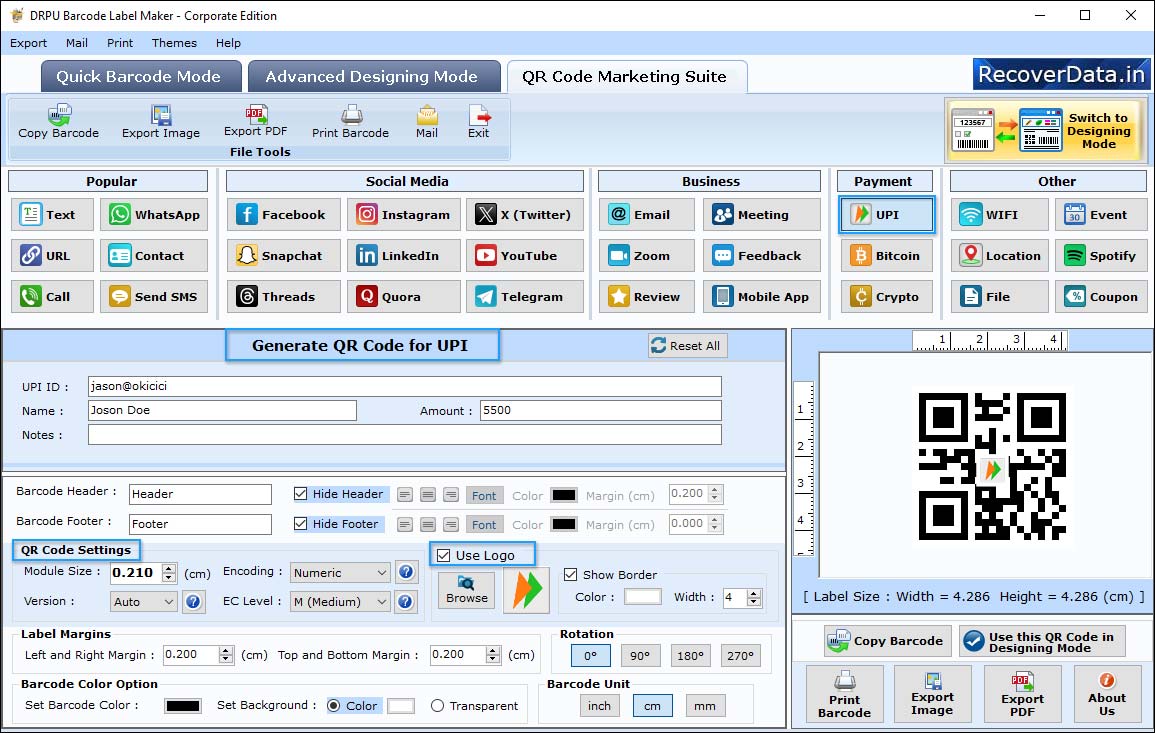Viewport: 1155px width, 733px height.
Task: Open the Print menu
Action: tap(120, 43)
